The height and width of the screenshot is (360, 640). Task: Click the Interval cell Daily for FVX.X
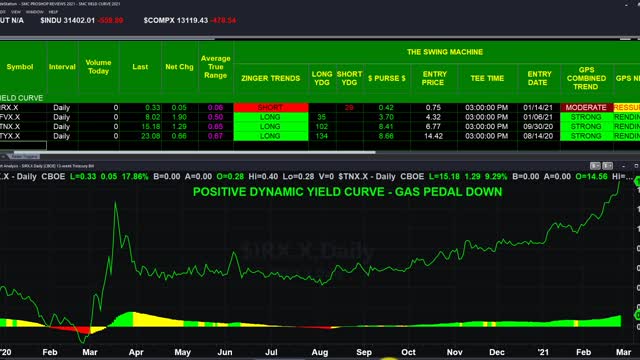point(62,117)
